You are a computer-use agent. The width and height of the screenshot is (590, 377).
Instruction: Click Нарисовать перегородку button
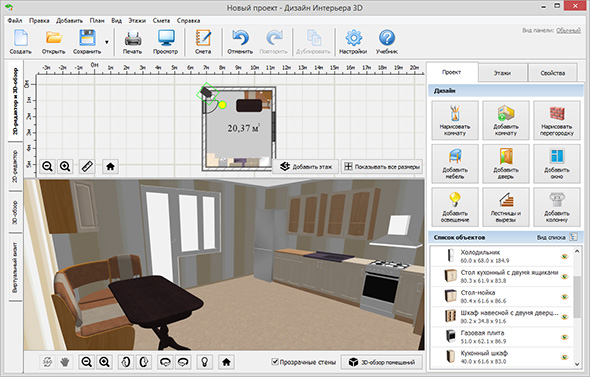coord(557,120)
